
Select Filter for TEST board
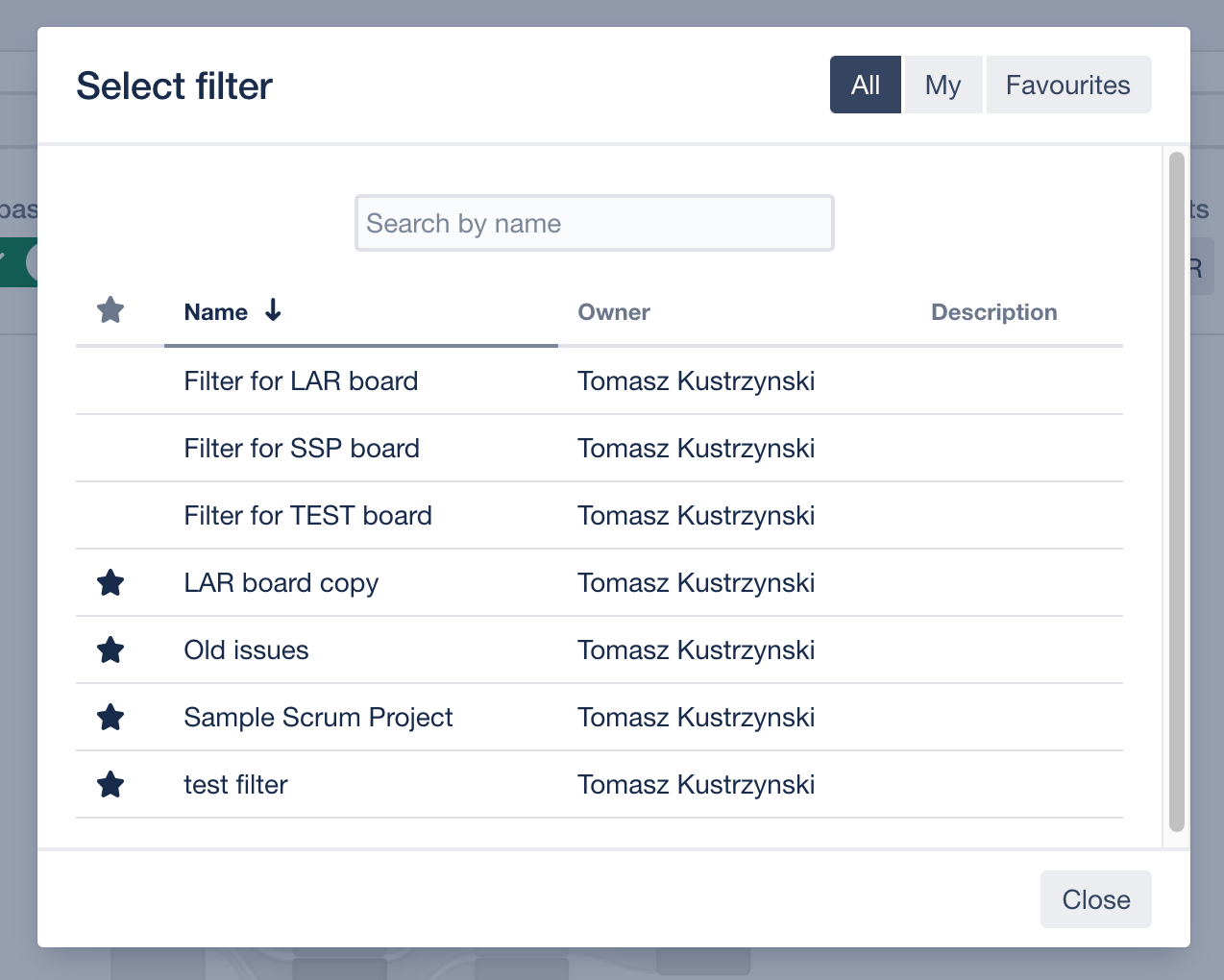(308, 515)
